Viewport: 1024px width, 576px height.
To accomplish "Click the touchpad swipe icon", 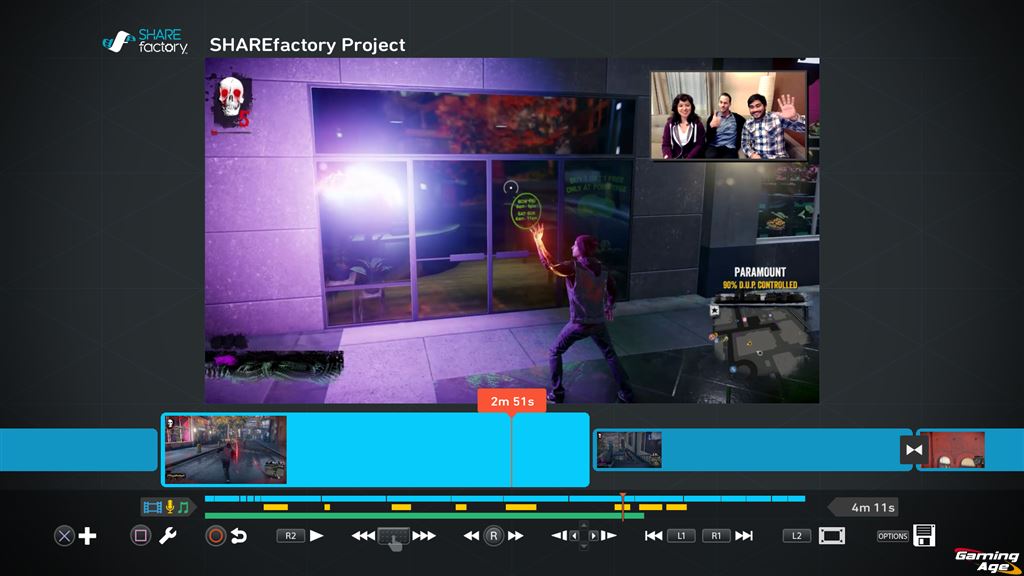I will coord(394,537).
